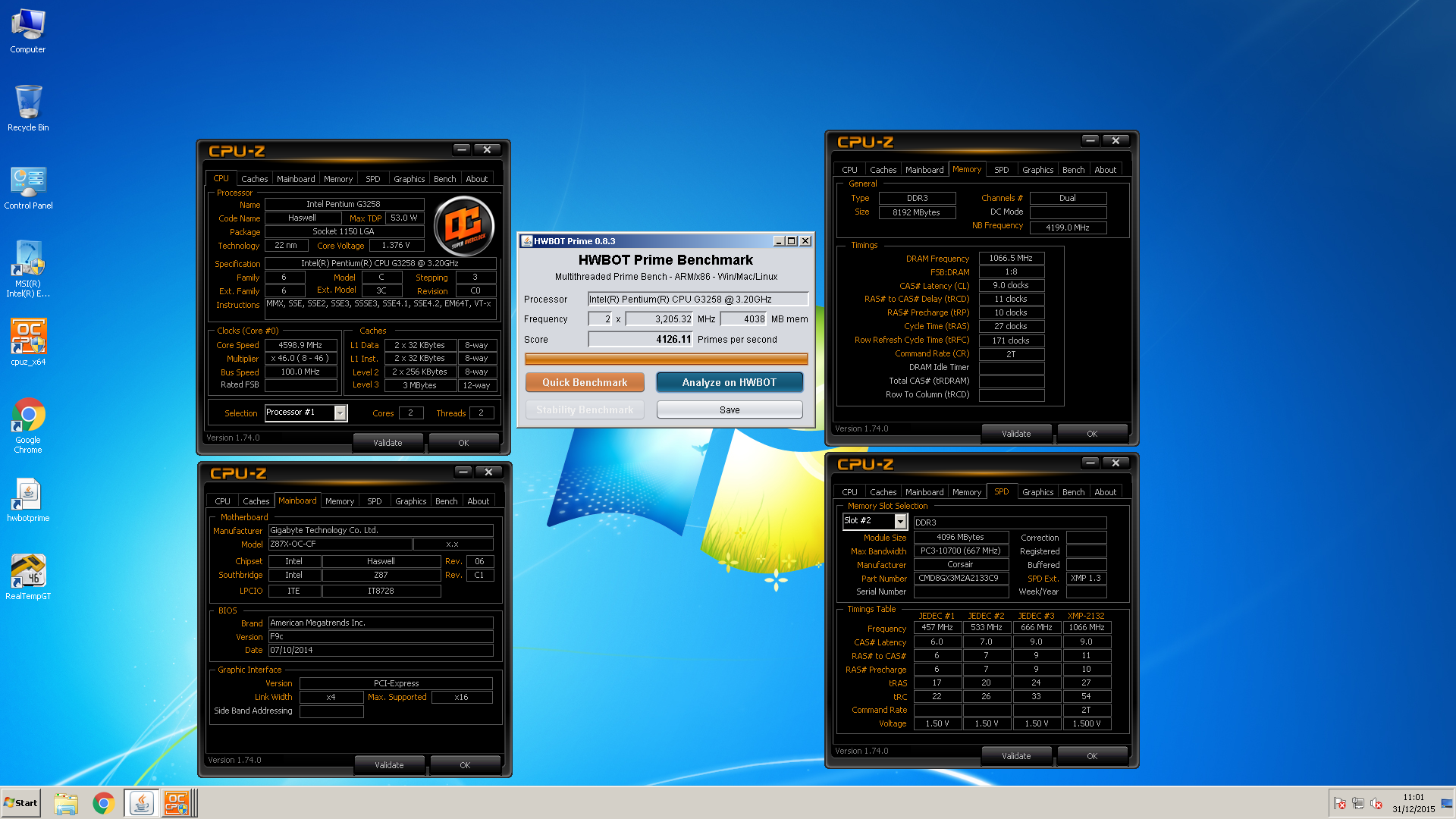Select Google Chrome desktop shortcut
Viewport: 1456px width, 819px height.
pos(28,425)
